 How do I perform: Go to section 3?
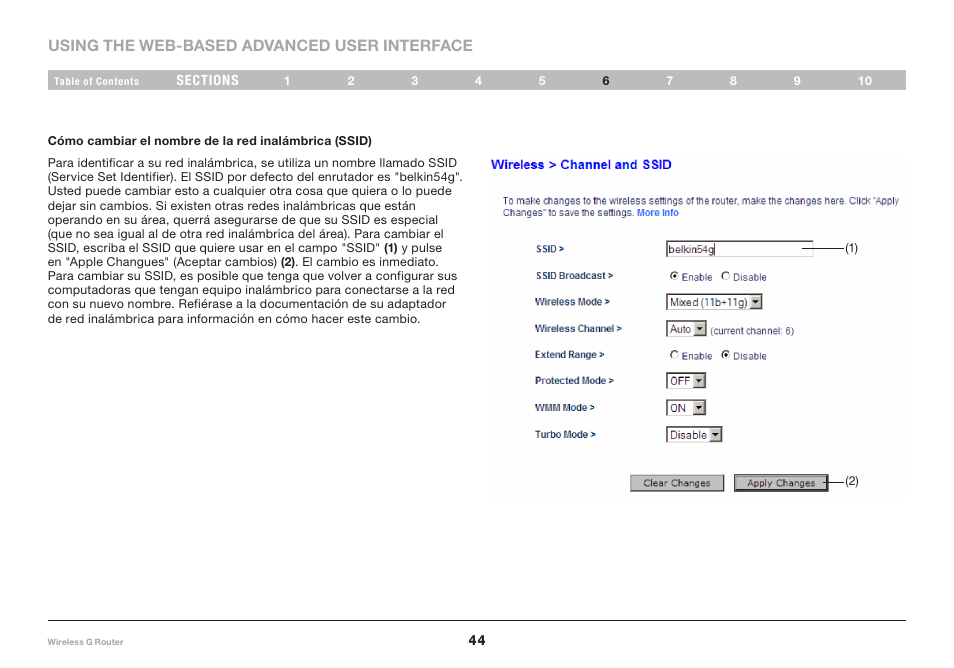tap(414, 81)
